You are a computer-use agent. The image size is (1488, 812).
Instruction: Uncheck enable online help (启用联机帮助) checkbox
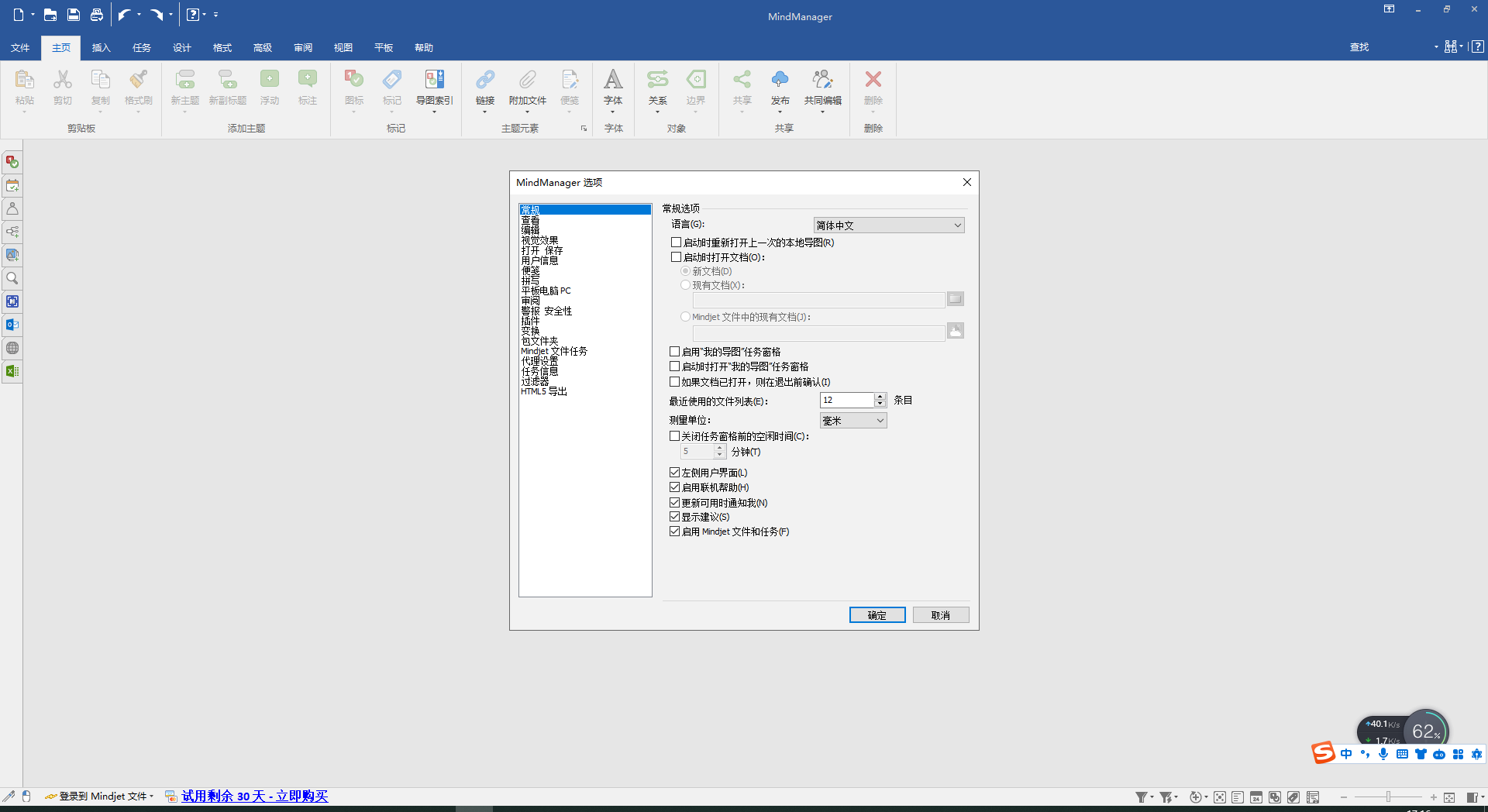[674, 487]
